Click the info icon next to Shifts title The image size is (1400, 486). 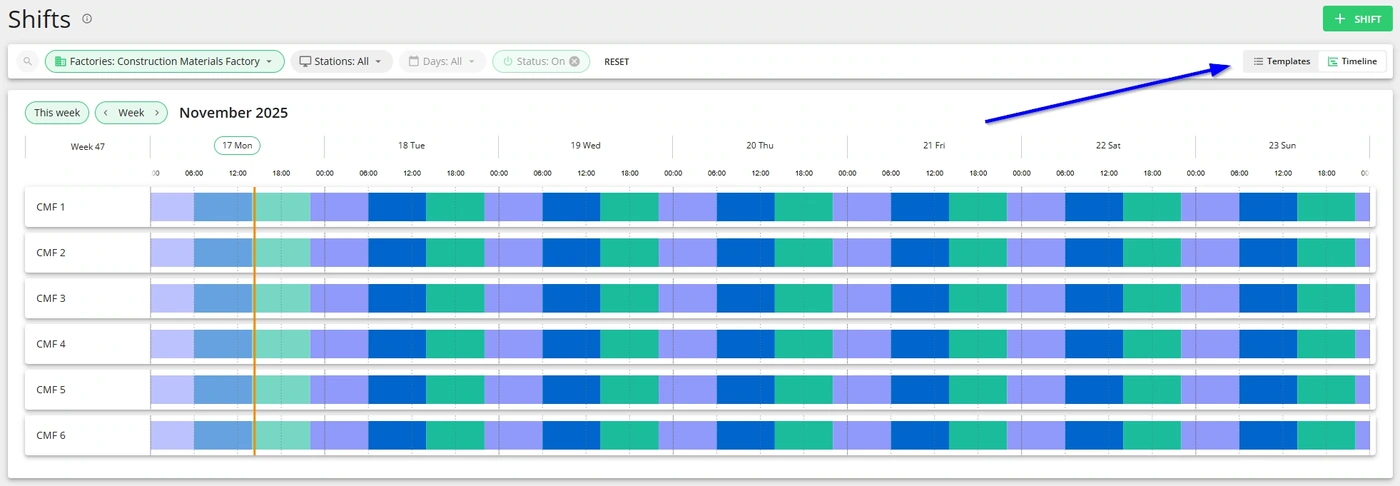[87, 19]
